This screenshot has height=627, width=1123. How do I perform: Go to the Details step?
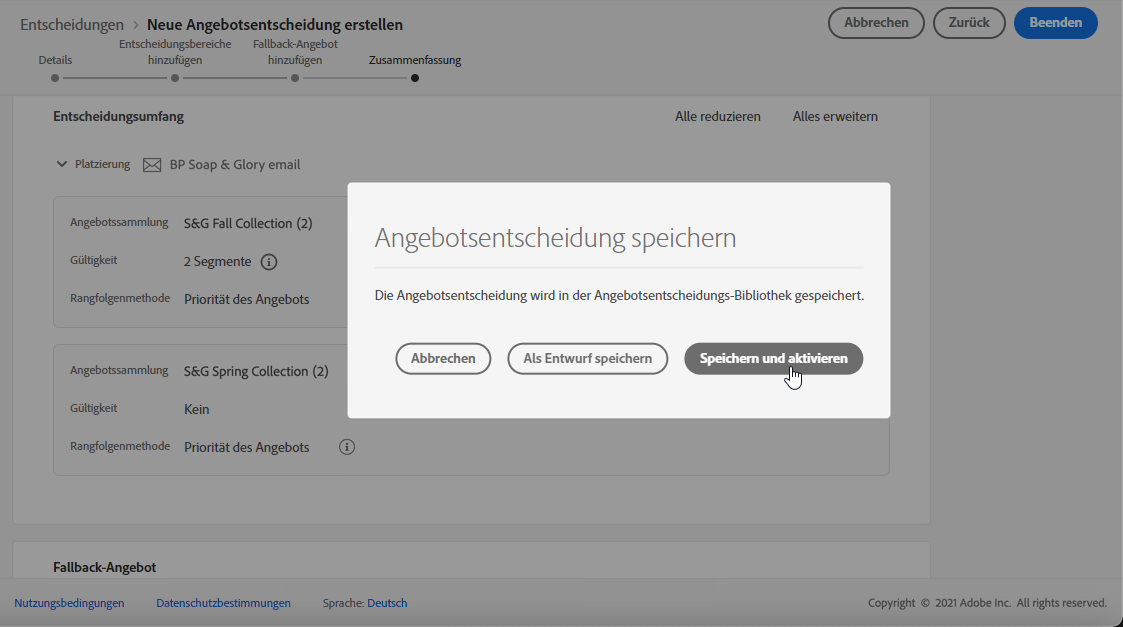pos(55,60)
